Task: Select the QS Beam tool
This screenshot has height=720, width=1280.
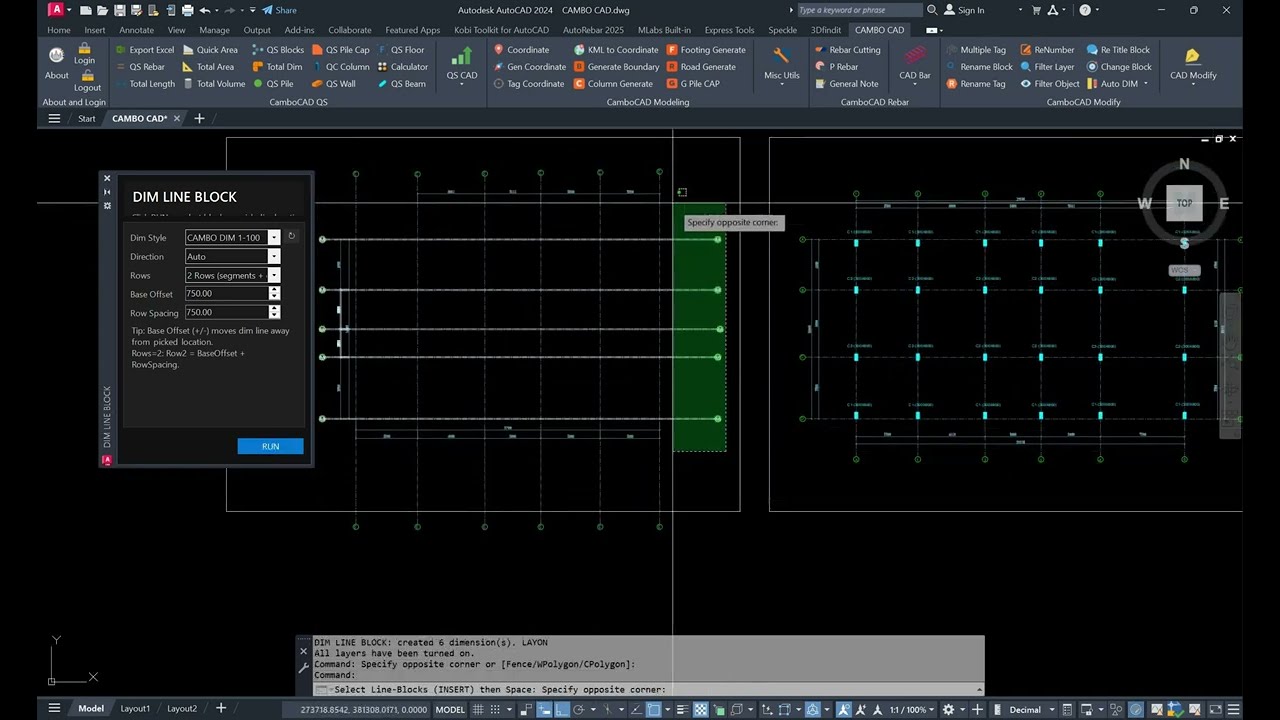Action: click(x=401, y=84)
